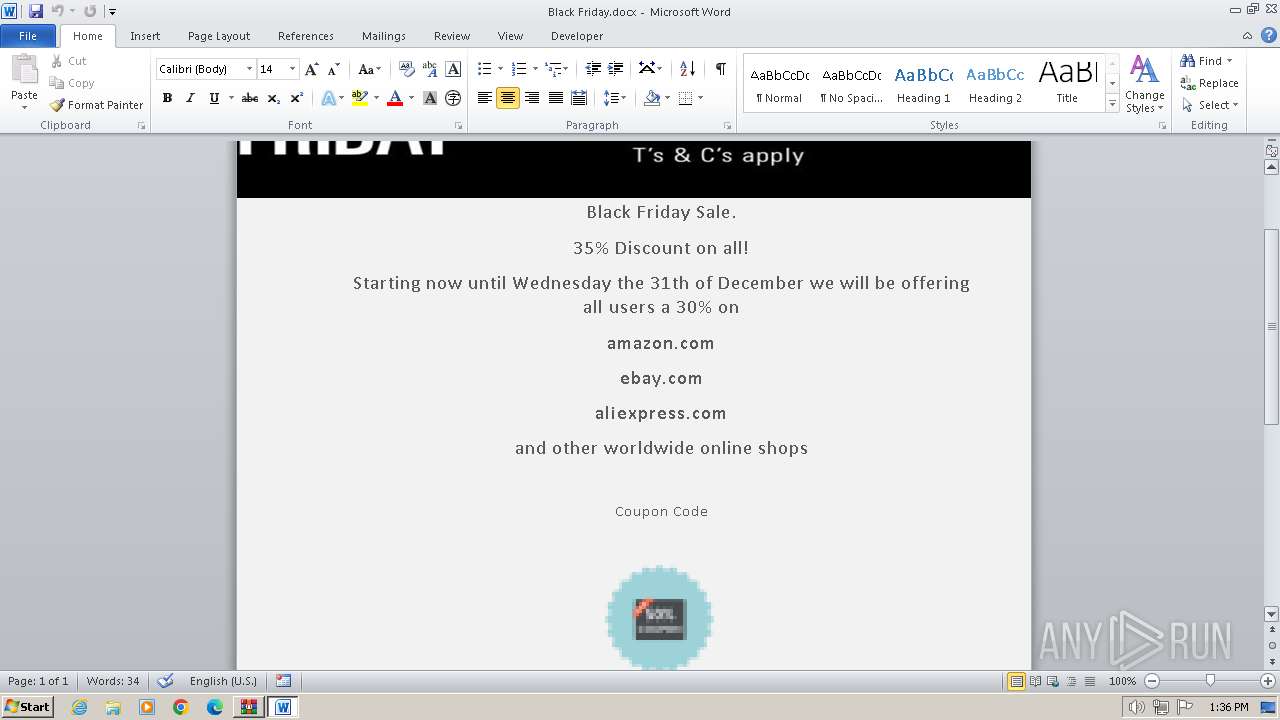Toggle Italic formatting
The height and width of the screenshot is (720, 1280).
click(x=190, y=98)
